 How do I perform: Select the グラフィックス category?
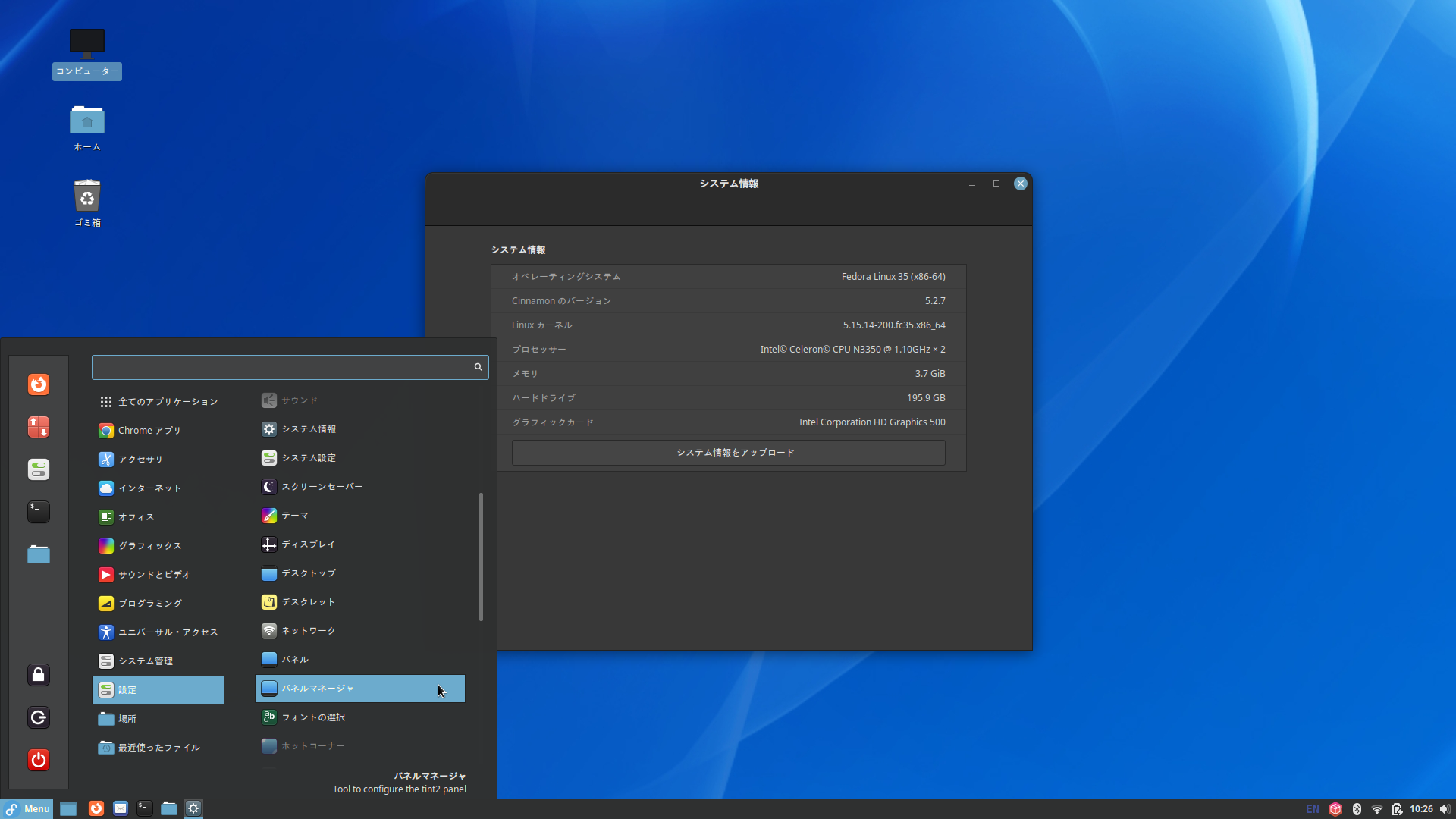[x=149, y=546]
